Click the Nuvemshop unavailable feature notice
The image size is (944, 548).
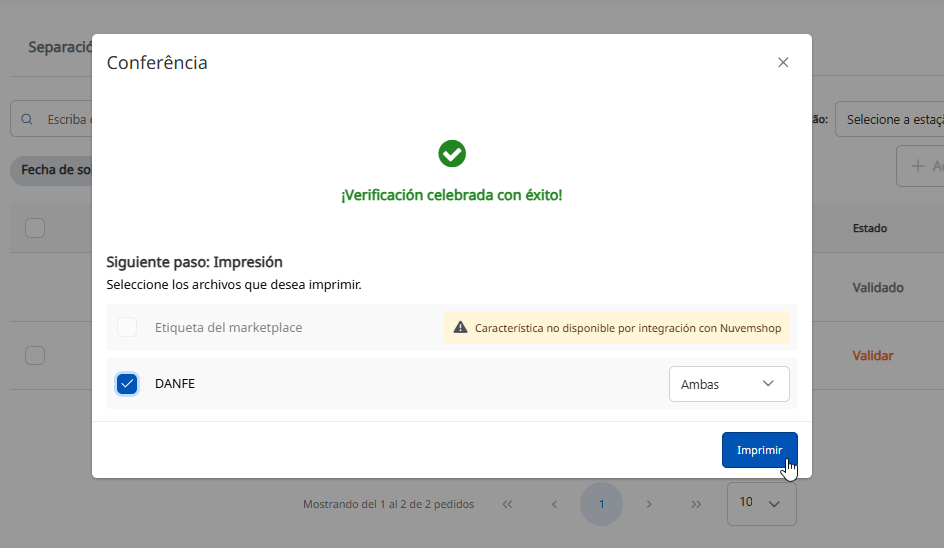(617, 328)
